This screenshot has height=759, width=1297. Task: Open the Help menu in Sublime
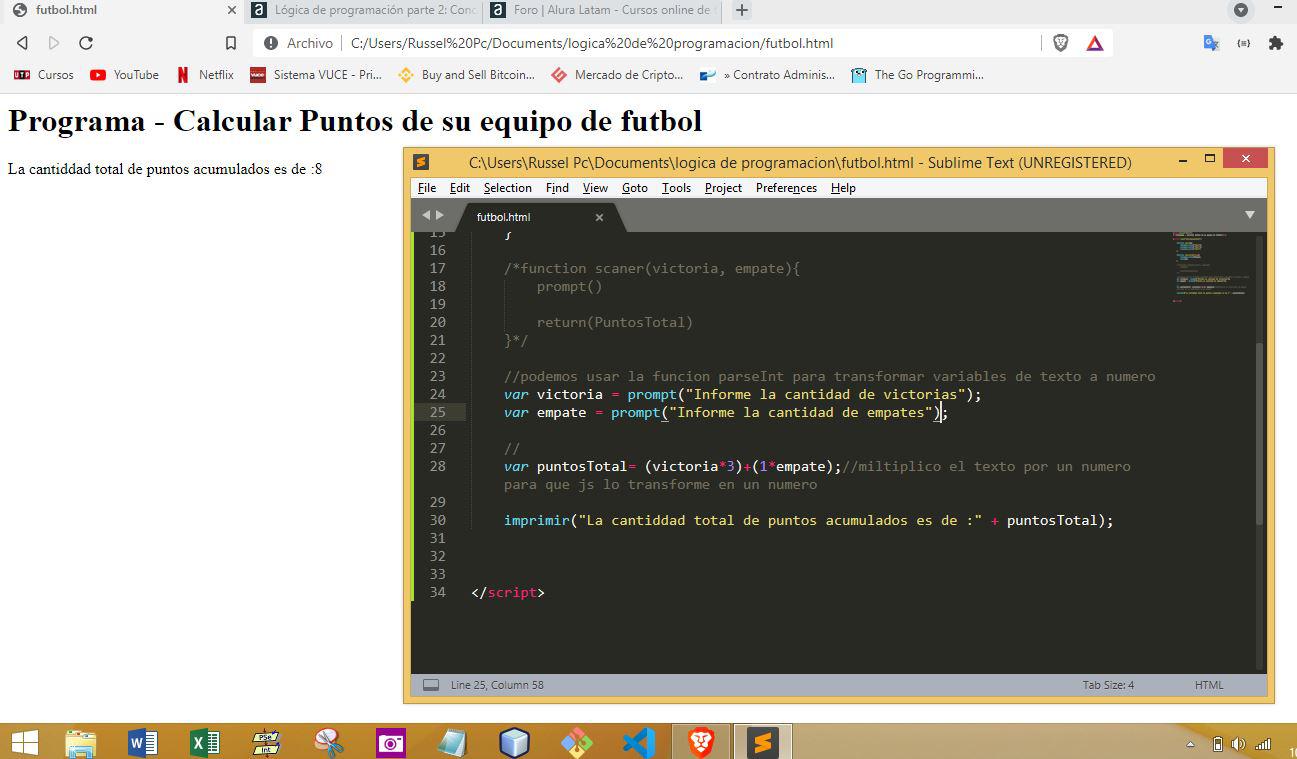point(843,188)
